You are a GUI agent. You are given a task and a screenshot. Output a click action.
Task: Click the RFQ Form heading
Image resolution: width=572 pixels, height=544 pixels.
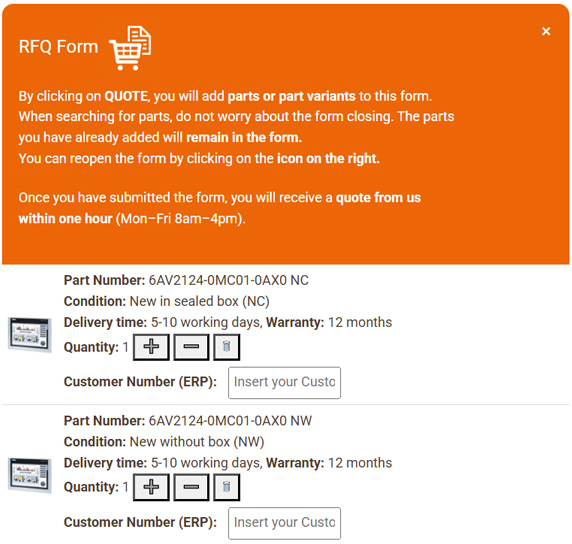(x=58, y=47)
